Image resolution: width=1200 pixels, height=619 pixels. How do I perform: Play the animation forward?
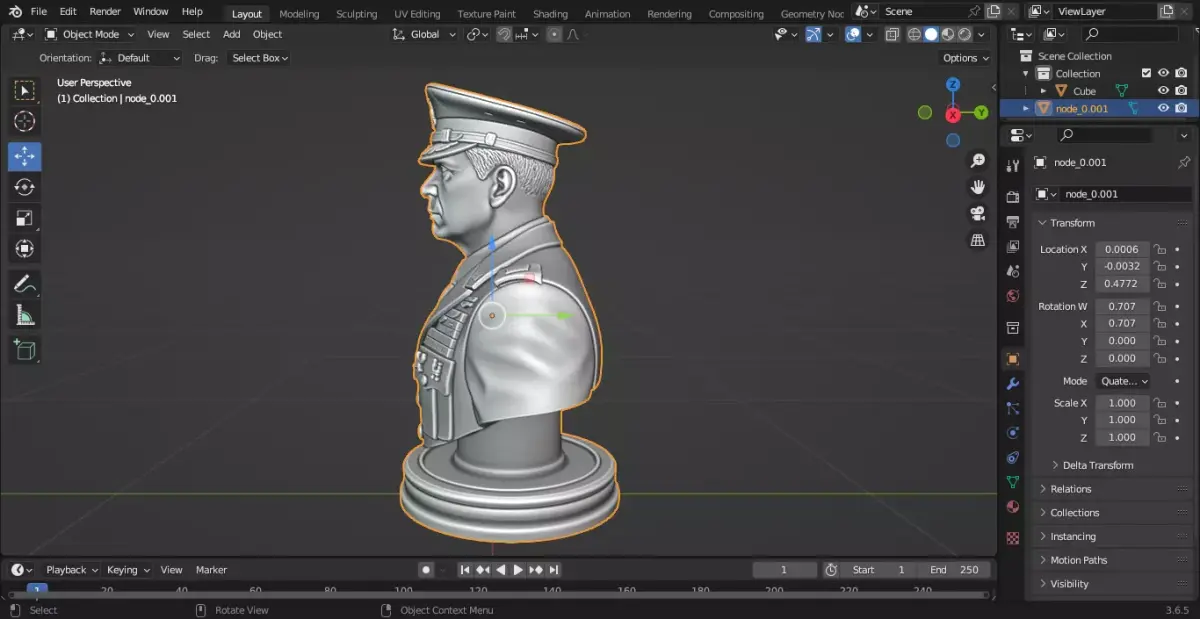coord(518,570)
